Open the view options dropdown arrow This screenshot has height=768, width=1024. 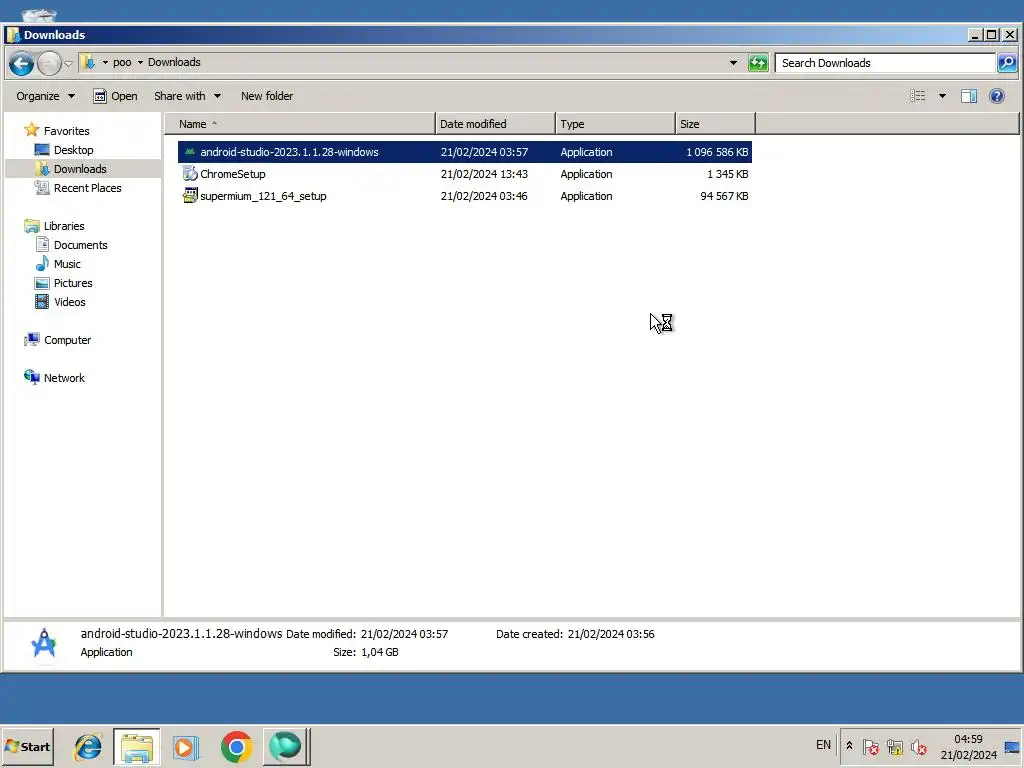[x=942, y=96]
